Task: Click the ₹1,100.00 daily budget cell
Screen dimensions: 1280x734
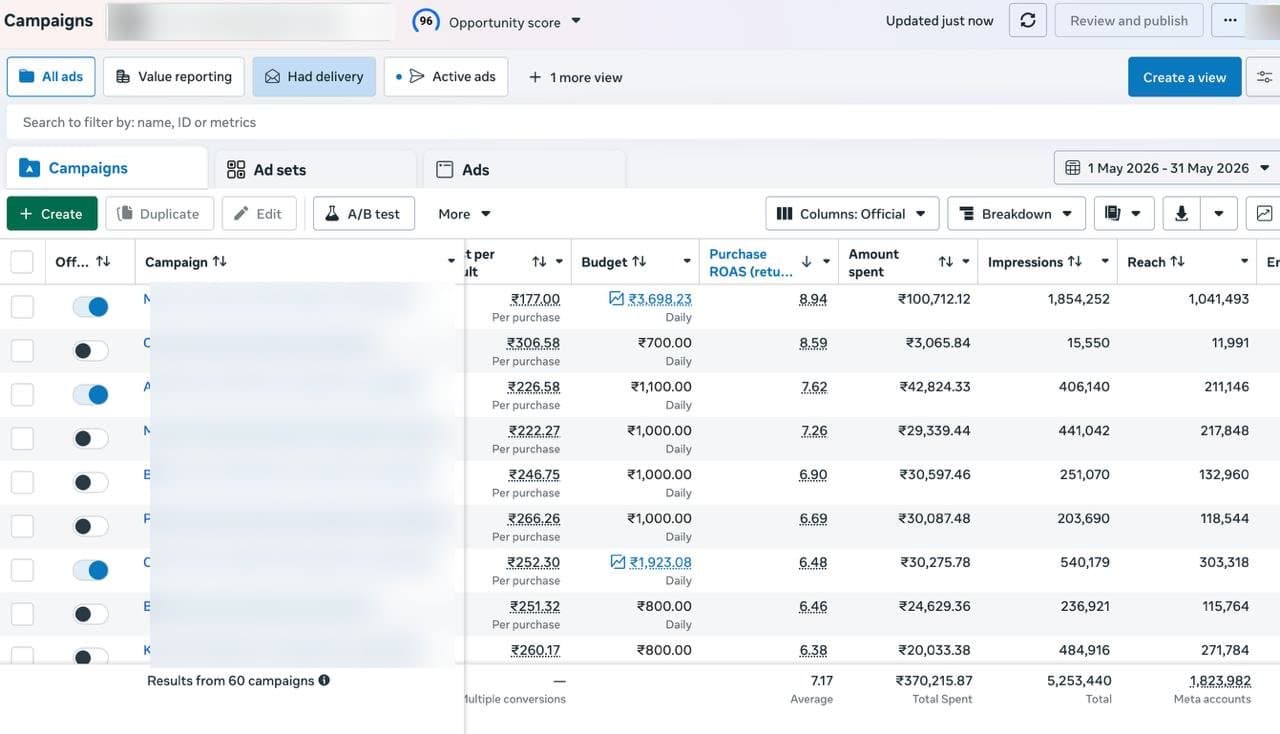Action: 661,386
